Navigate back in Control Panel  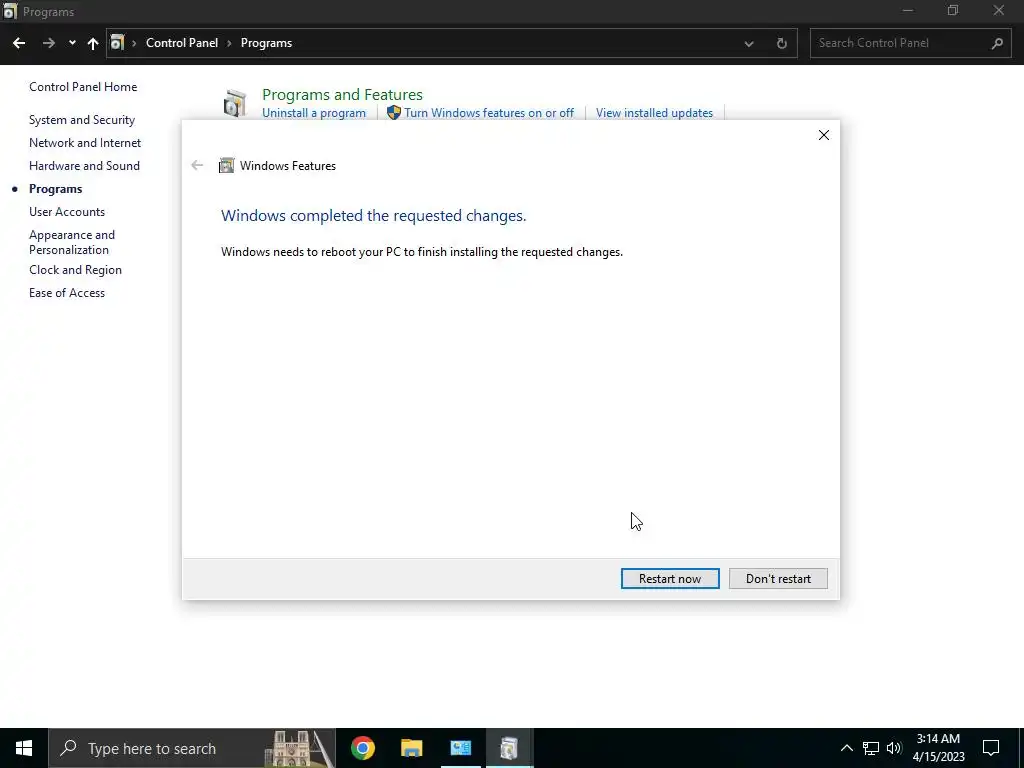(19, 43)
